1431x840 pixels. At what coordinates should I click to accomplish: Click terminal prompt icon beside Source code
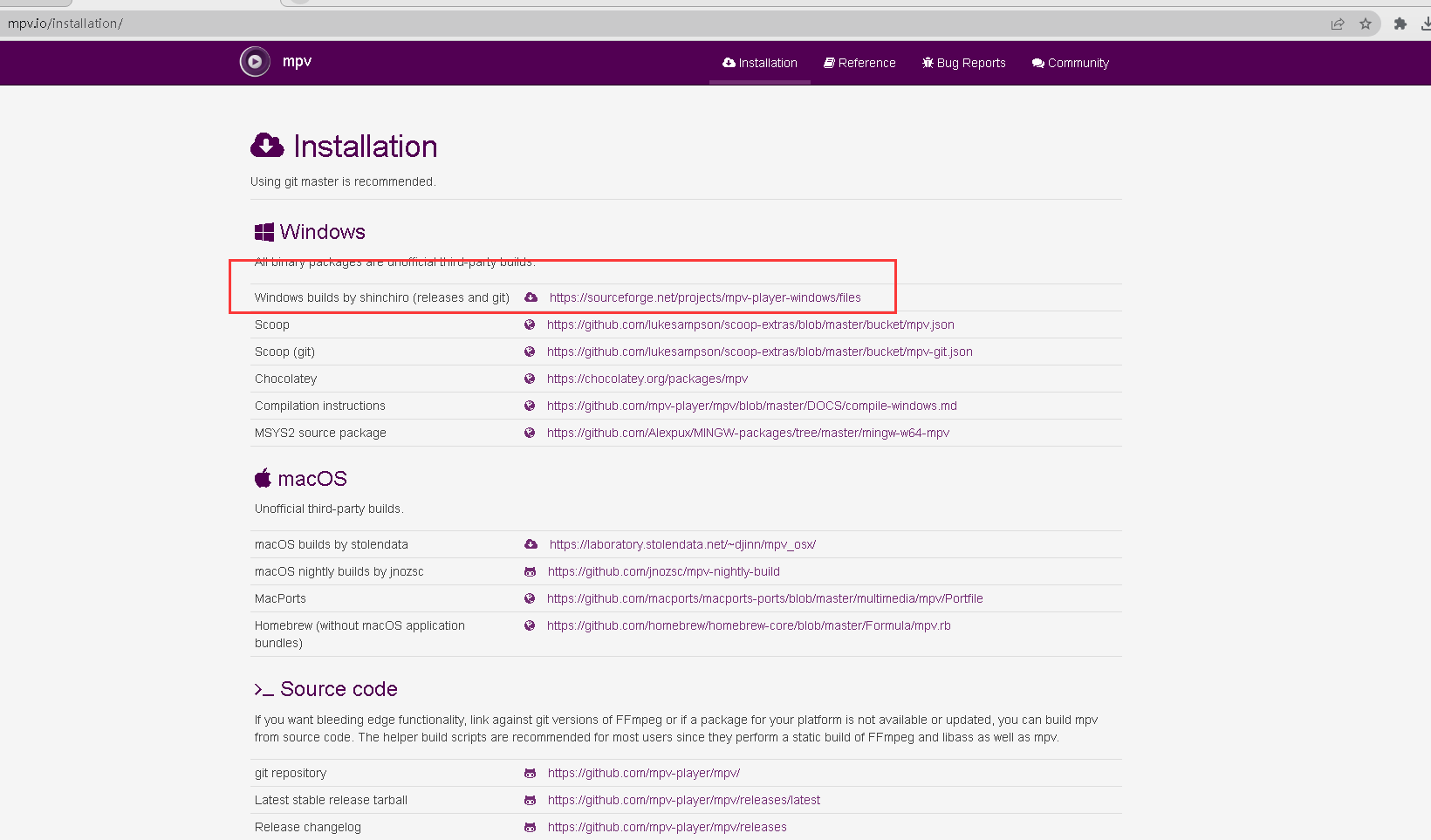pos(264,690)
